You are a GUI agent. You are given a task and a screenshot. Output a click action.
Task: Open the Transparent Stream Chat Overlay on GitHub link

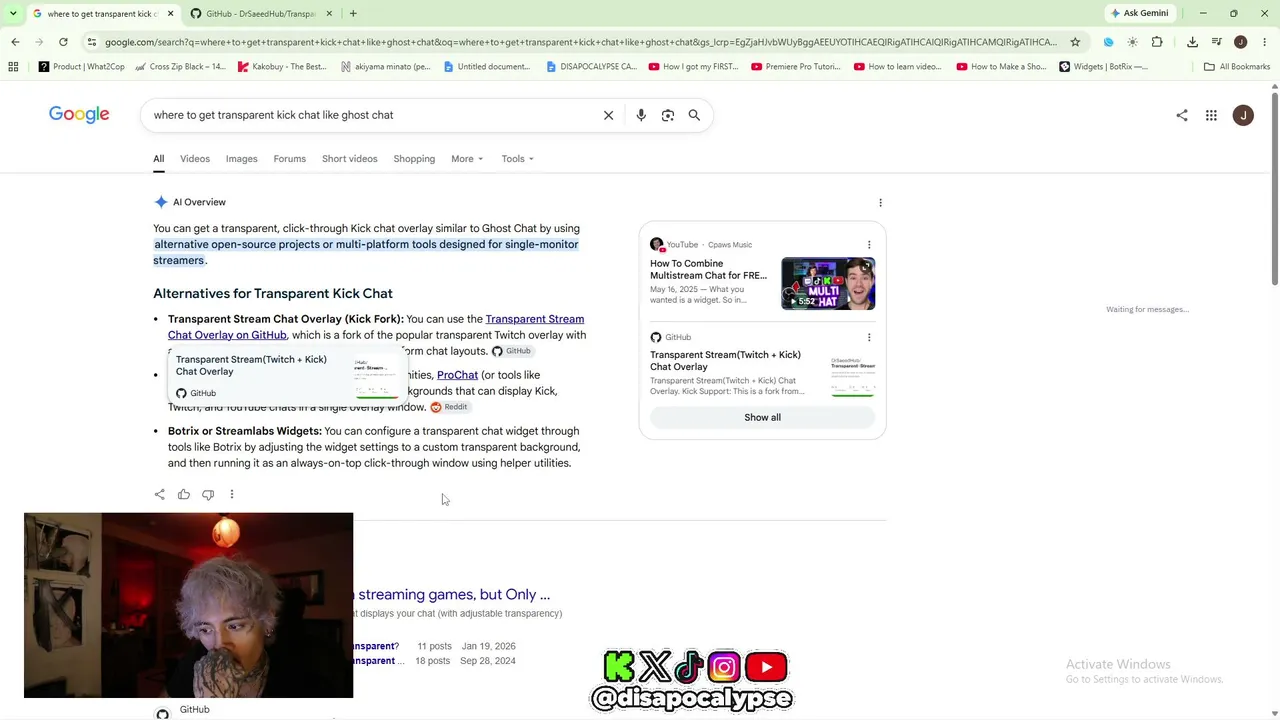(x=376, y=327)
